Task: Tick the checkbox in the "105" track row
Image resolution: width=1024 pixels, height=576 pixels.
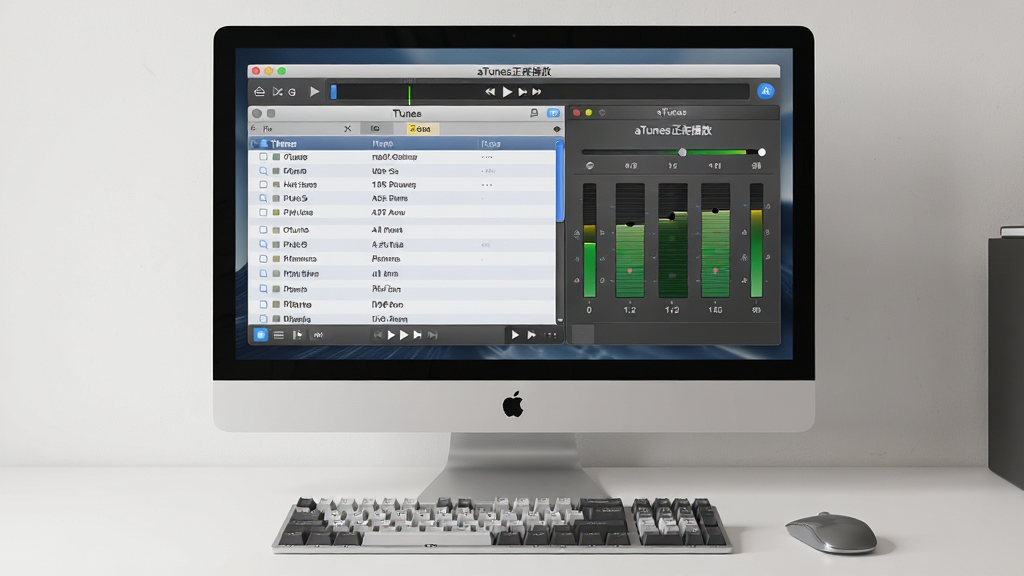Action: 263,185
